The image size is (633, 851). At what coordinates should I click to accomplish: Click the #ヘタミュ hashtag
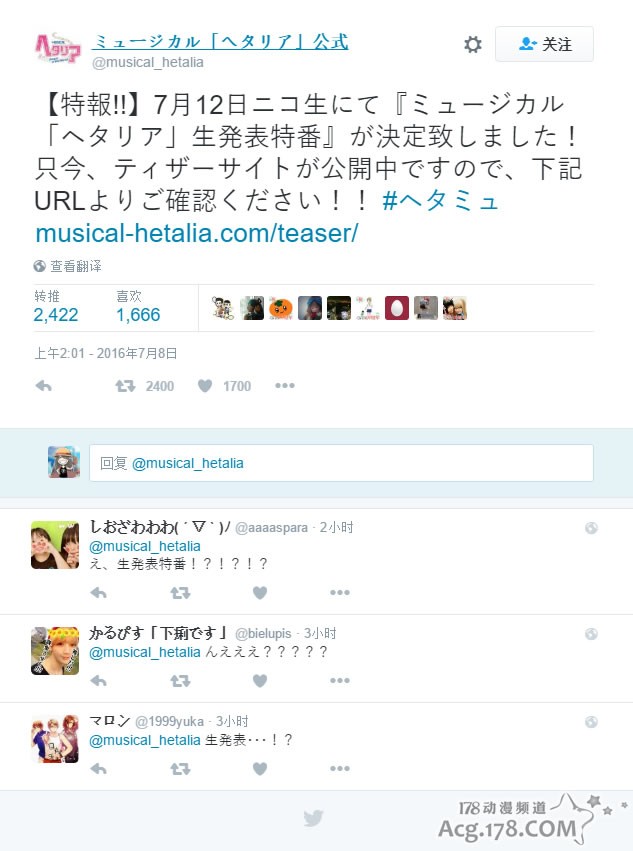[440, 201]
